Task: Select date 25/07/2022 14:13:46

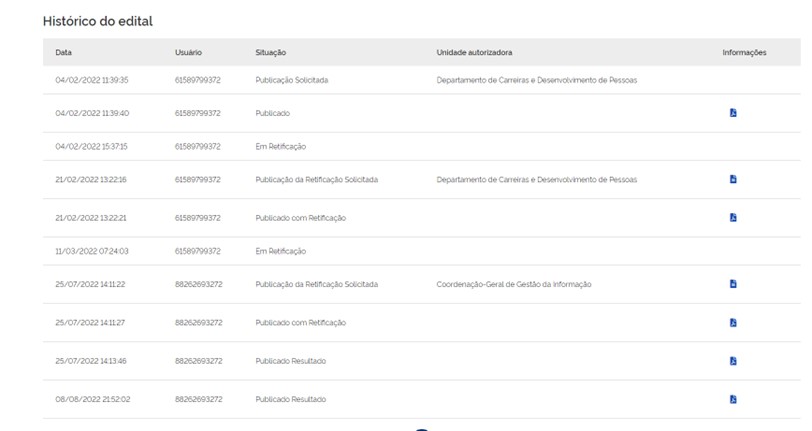Action: [91, 361]
